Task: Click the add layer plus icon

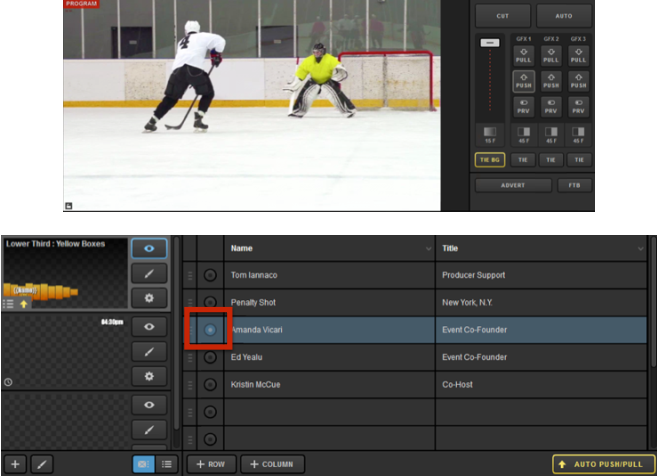Action: click(14, 464)
